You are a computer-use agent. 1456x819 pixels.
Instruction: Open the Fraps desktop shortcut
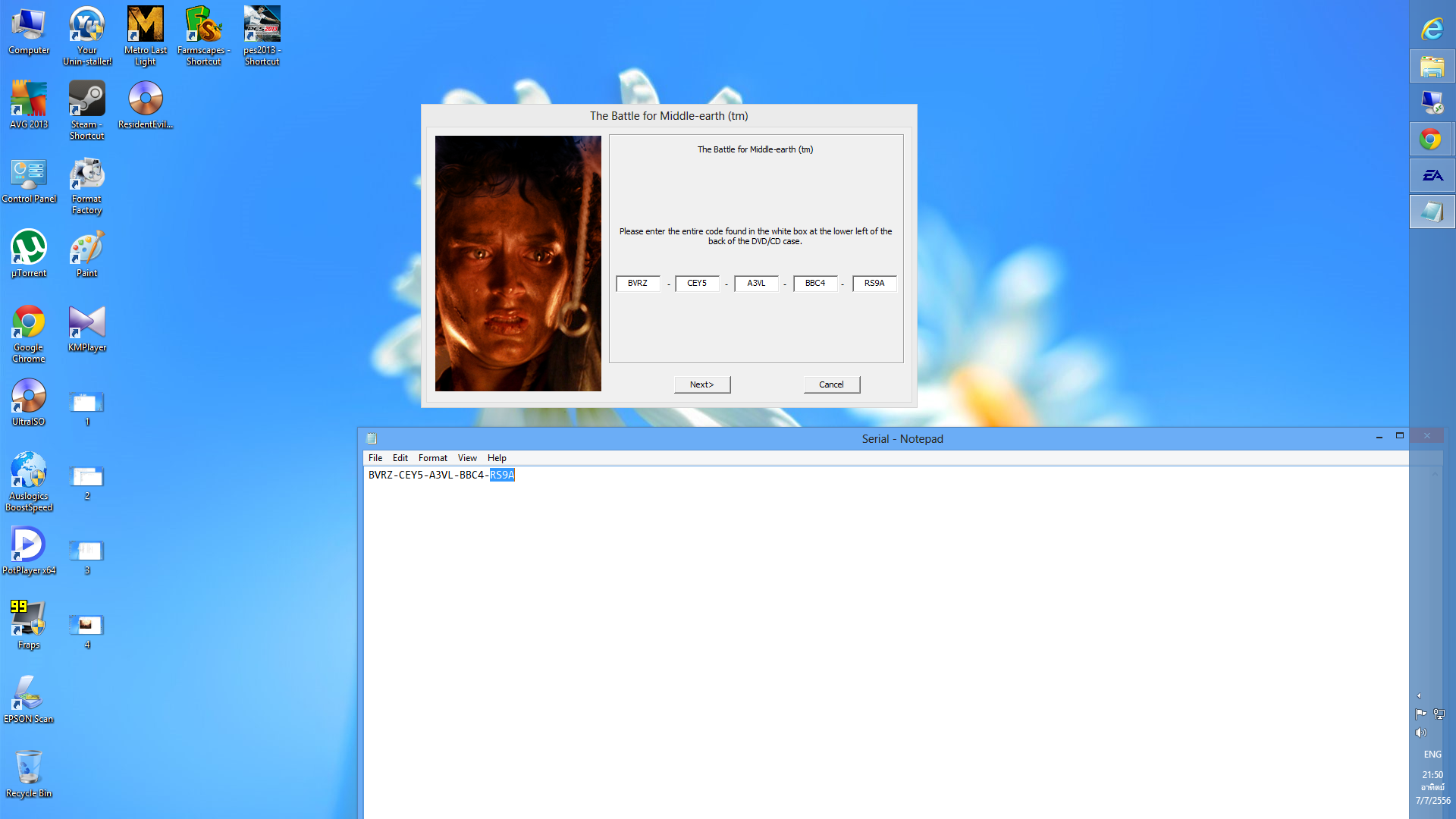click(29, 620)
